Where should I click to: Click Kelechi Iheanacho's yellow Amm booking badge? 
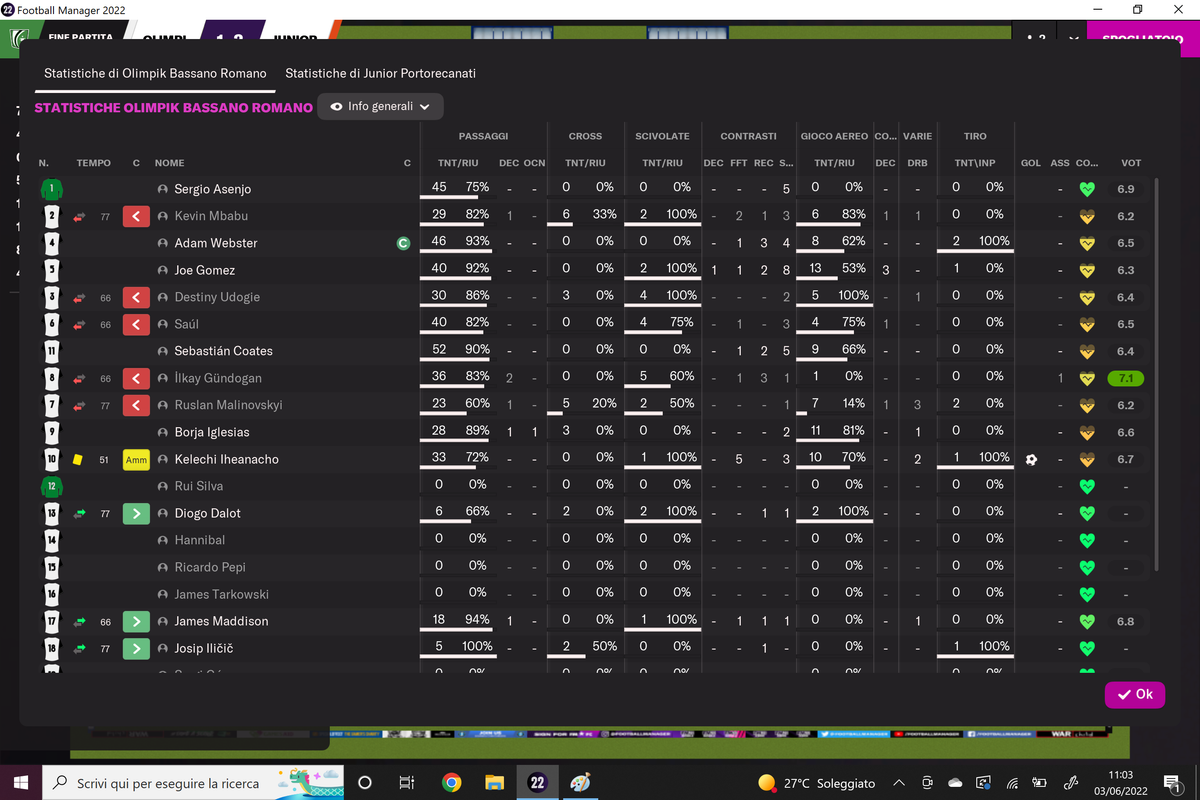point(136,459)
